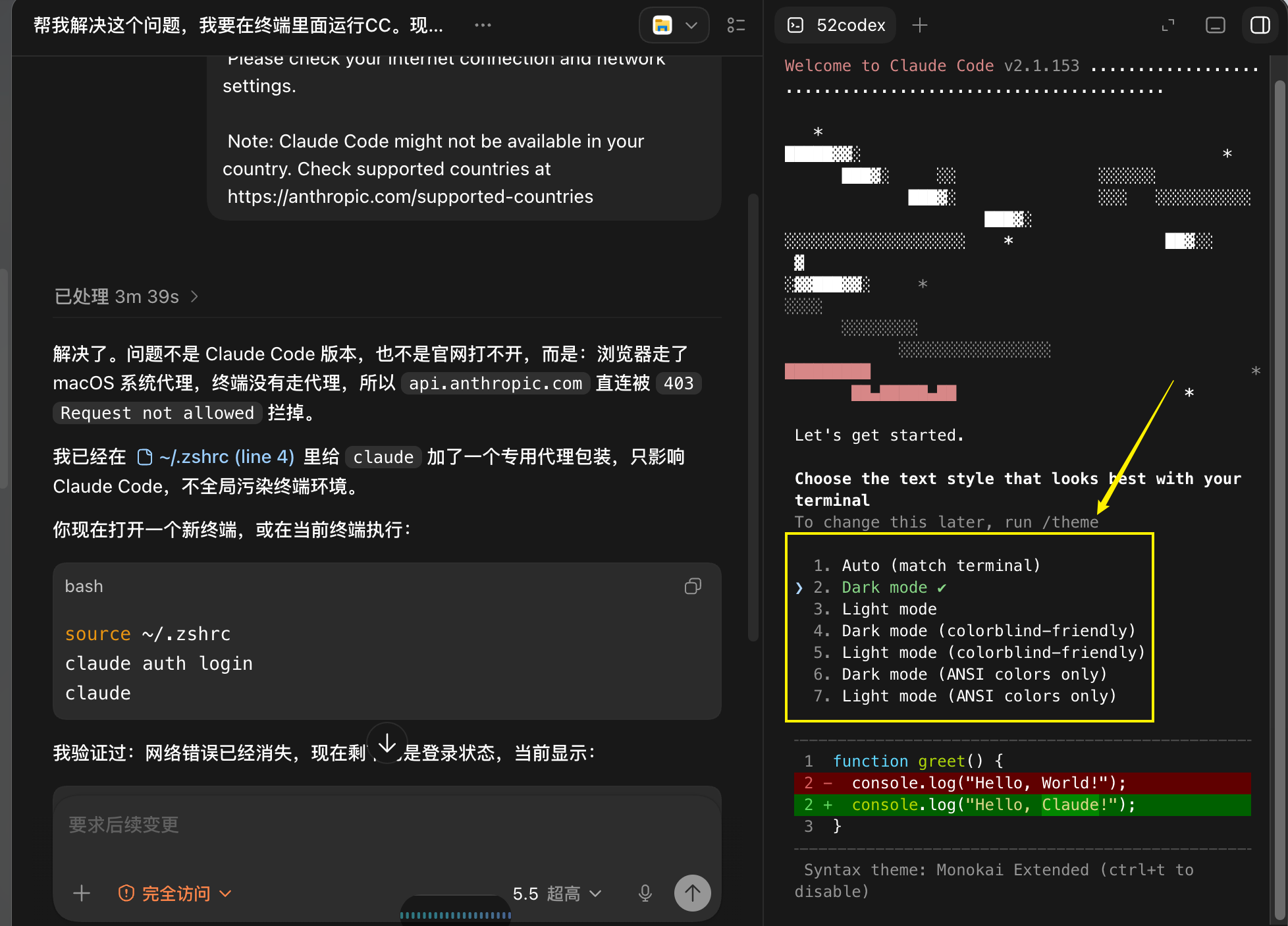
Task: Focus the follow-up request input field
Action: [x=387, y=825]
